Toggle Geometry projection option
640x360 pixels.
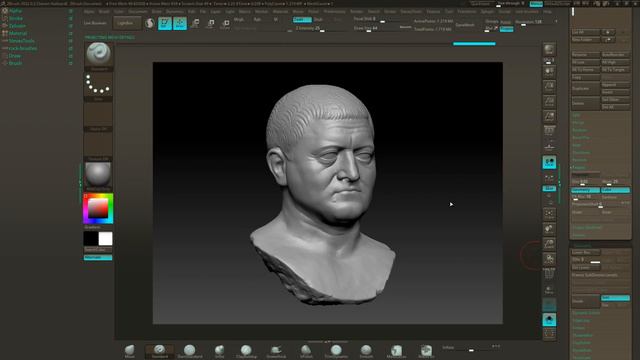[x=585, y=190]
